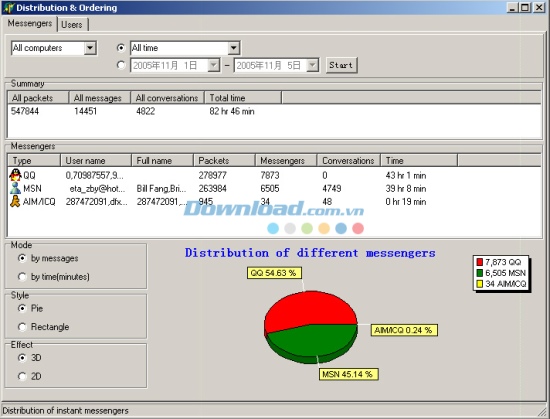Viewport: 550px width, 419px height.
Task: Click the 6505 messengers cell
Action: click(270, 188)
